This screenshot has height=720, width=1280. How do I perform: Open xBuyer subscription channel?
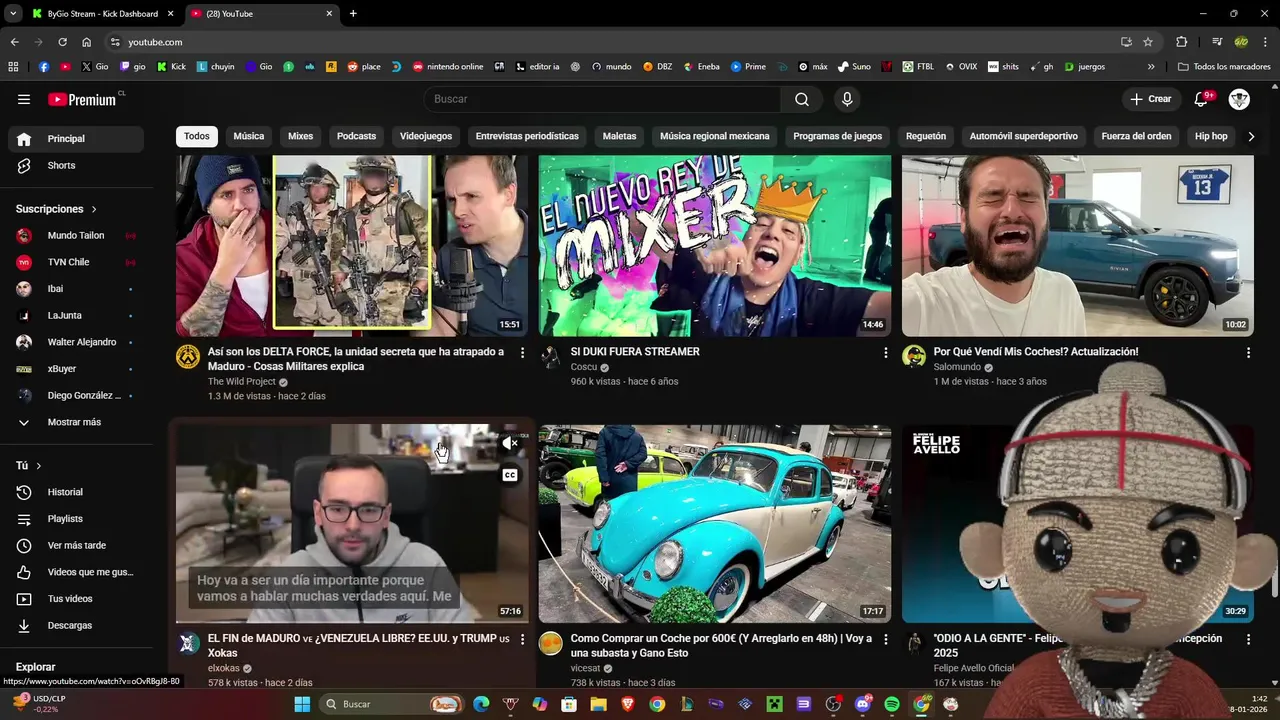(76, 369)
